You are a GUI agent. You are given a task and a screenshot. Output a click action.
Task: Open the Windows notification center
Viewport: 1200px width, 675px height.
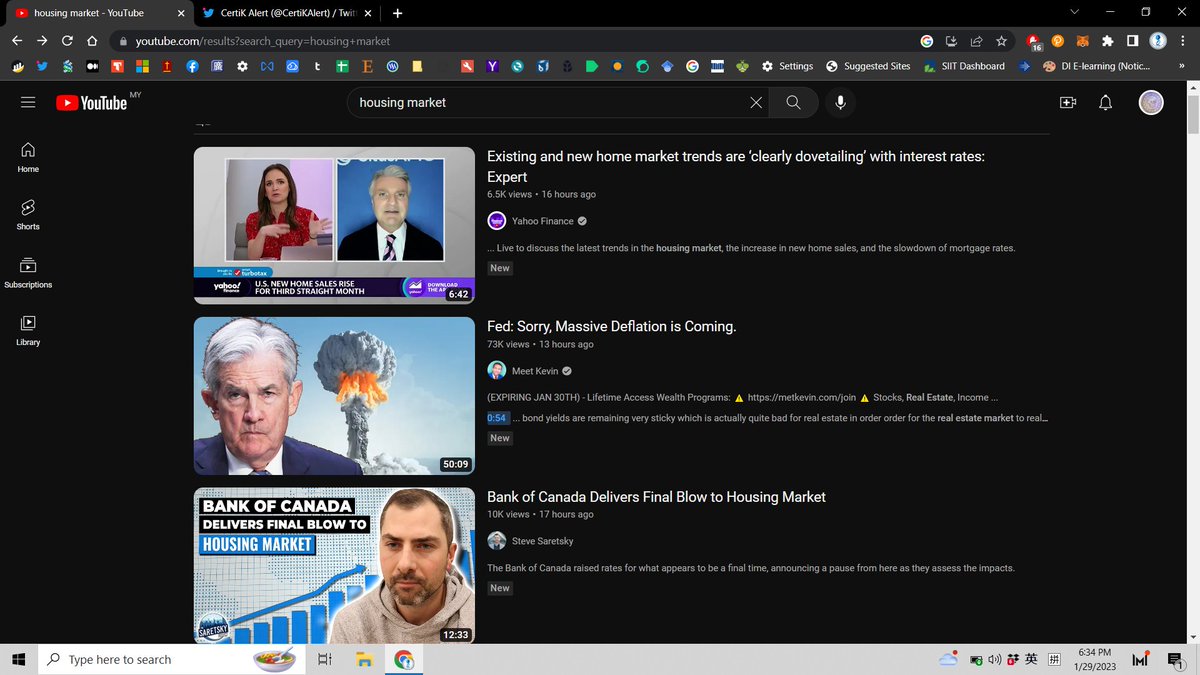[1175, 659]
